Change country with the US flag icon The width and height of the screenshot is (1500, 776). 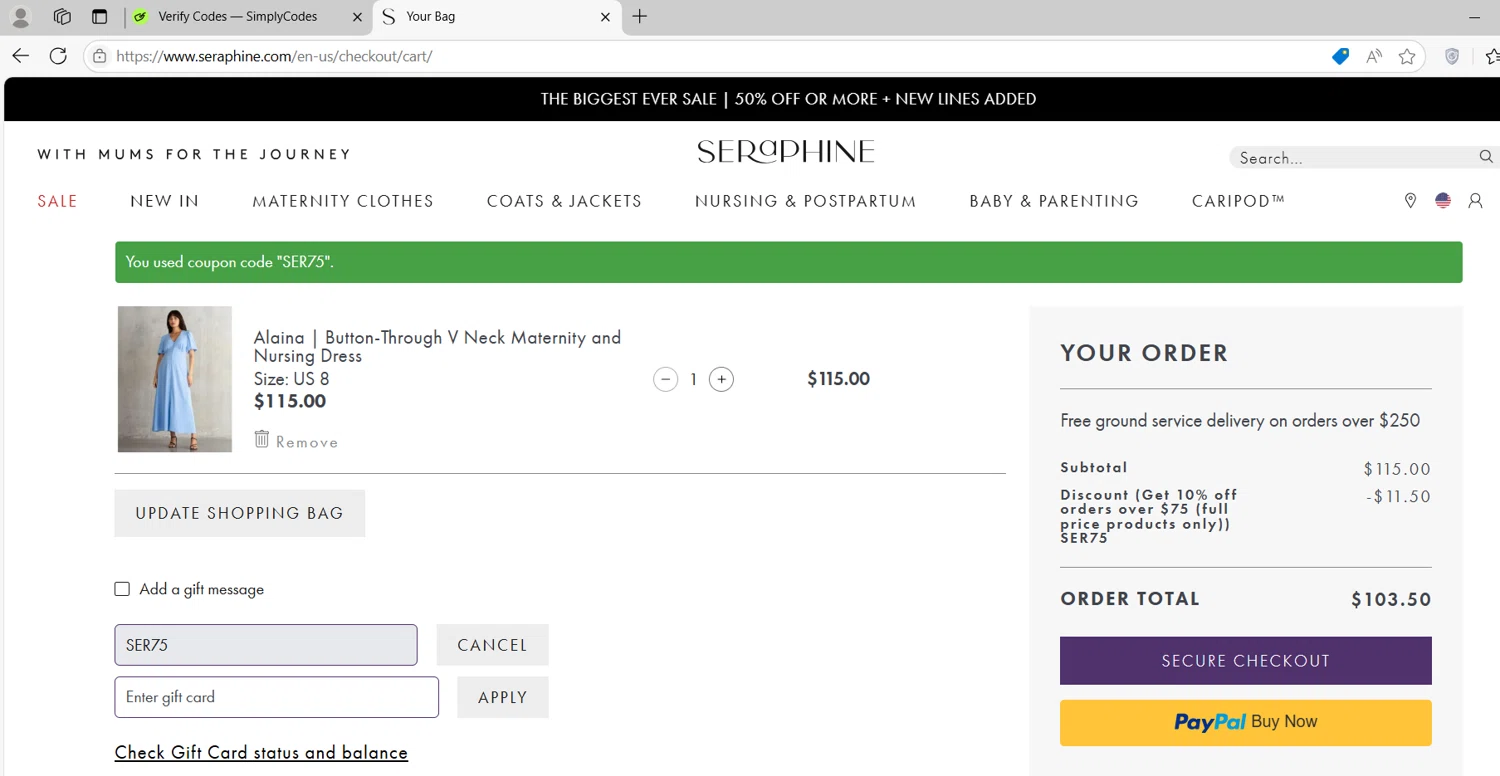pyautogui.click(x=1443, y=201)
